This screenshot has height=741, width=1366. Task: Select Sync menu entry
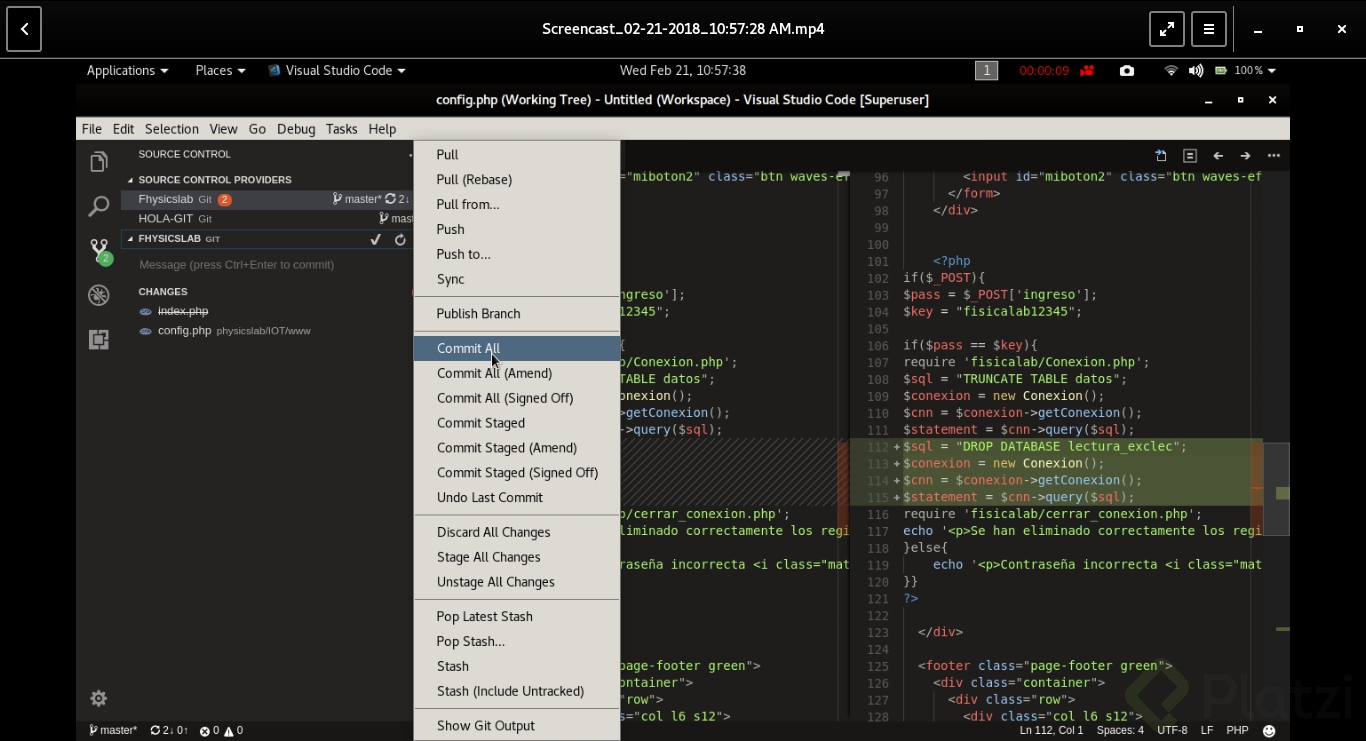517,279
